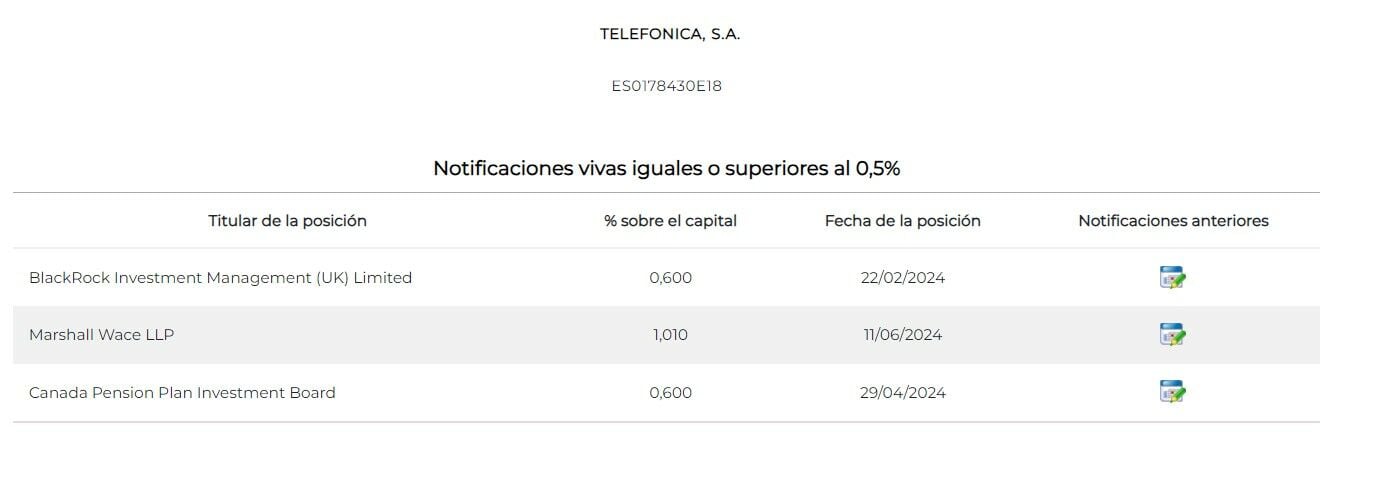This screenshot has width=1395, height=483.
Task: Open previous notifications icon for BlackRock
Action: pos(1172,278)
